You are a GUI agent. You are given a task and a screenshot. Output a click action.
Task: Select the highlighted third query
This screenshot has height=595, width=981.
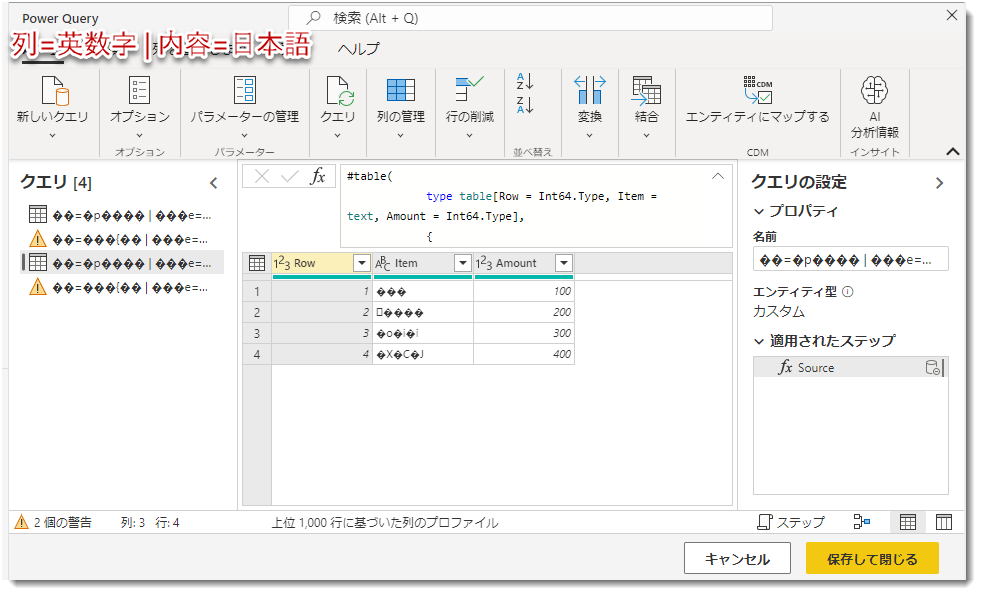[123, 263]
